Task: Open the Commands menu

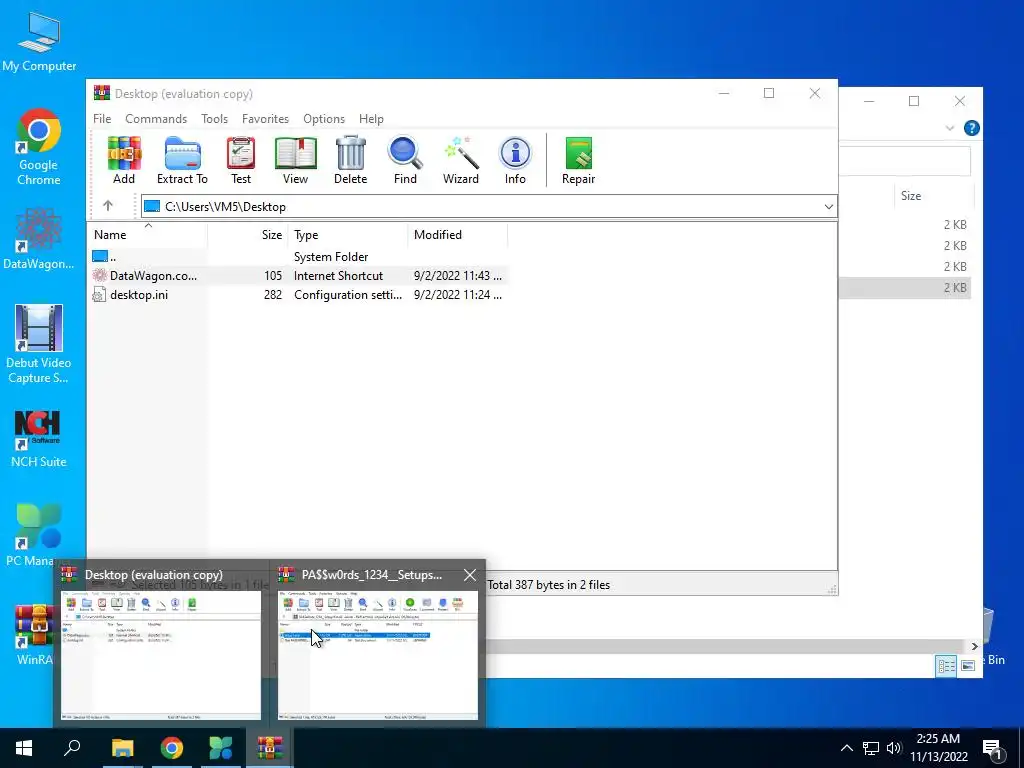Action: (x=156, y=119)
